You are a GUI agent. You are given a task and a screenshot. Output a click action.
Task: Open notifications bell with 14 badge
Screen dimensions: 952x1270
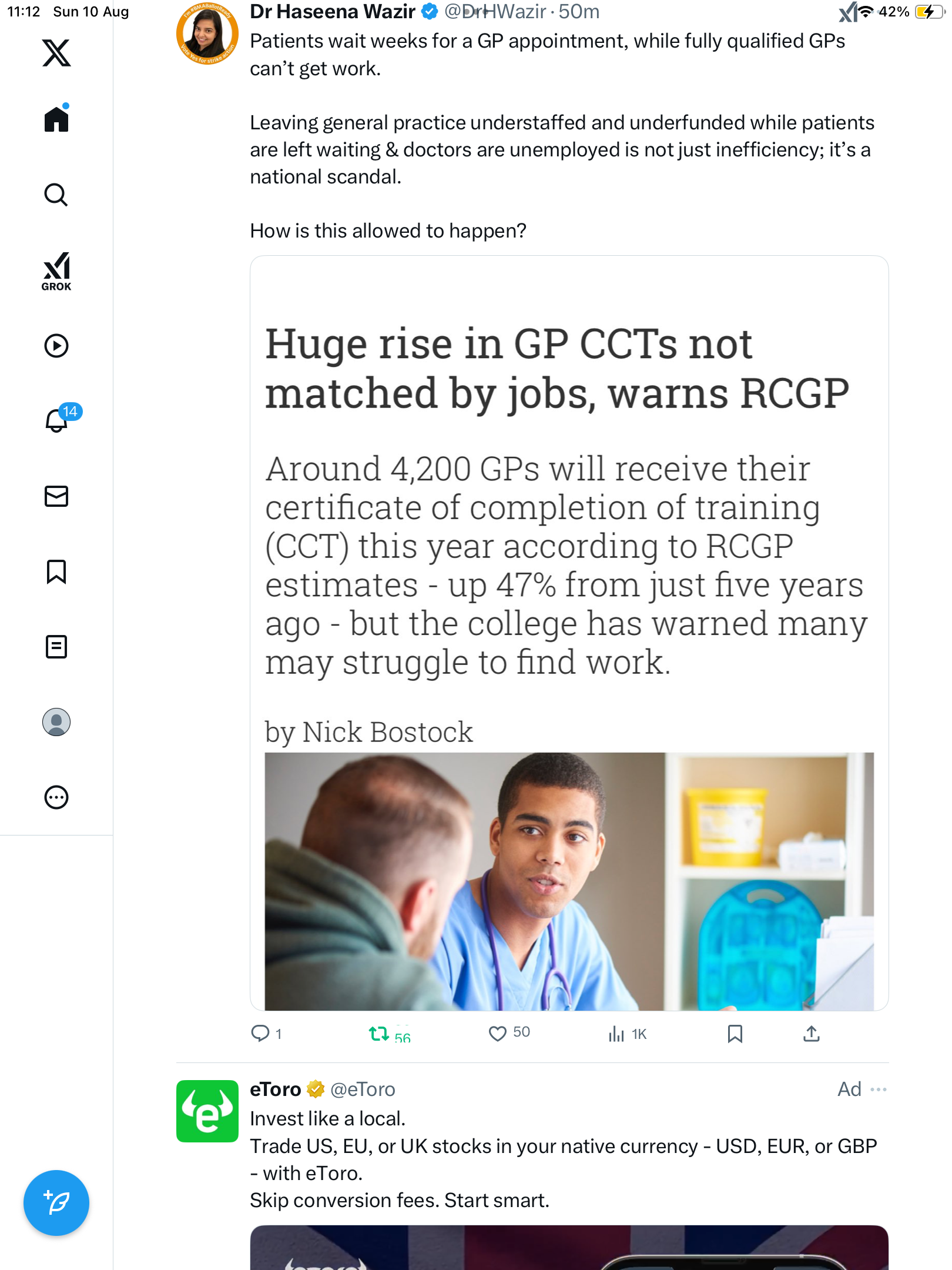[x=58, y=420]
